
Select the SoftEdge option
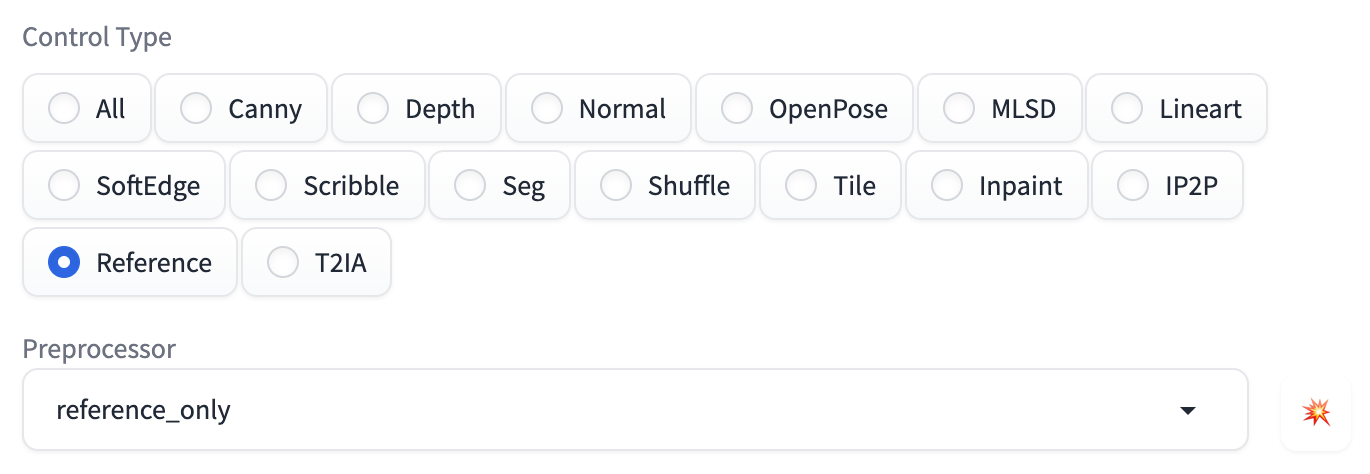click(x=65, y=185)
